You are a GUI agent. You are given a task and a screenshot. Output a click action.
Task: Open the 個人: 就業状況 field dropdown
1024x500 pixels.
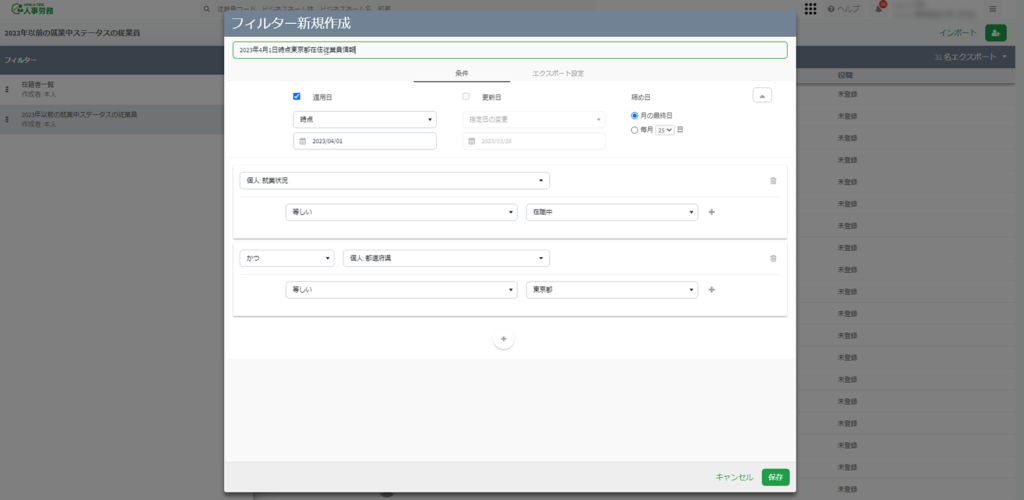(394, 181)
